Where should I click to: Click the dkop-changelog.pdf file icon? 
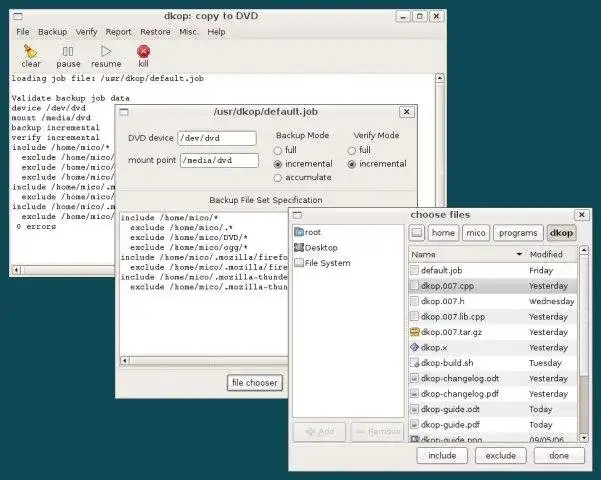coord(414,394)
